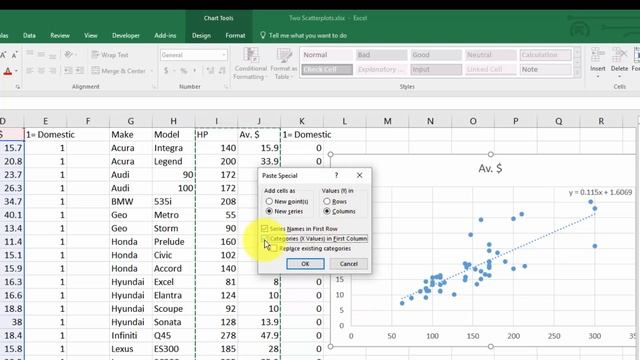Click the Increase Decimal icon
The image size is (640, 360).
210,71
